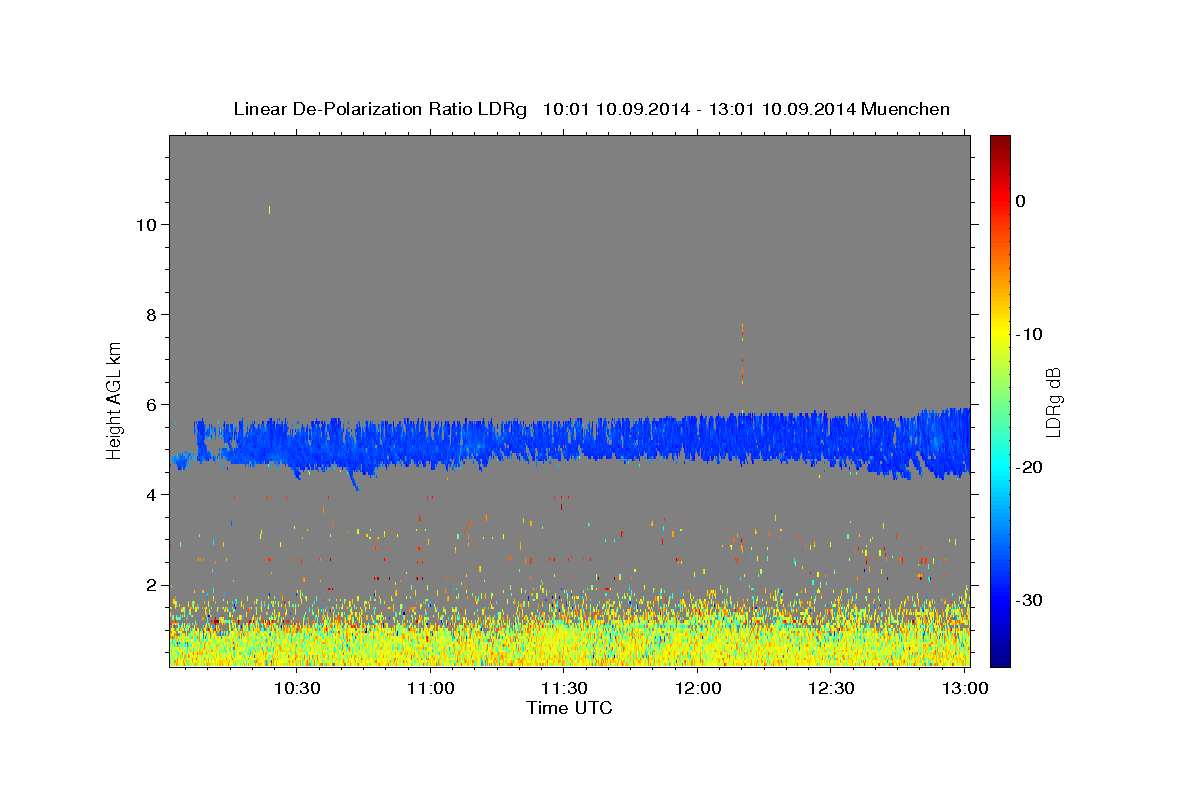Click the height label '8'
The height and width of the screenshot is (800, 1200).
click(149, 314)
